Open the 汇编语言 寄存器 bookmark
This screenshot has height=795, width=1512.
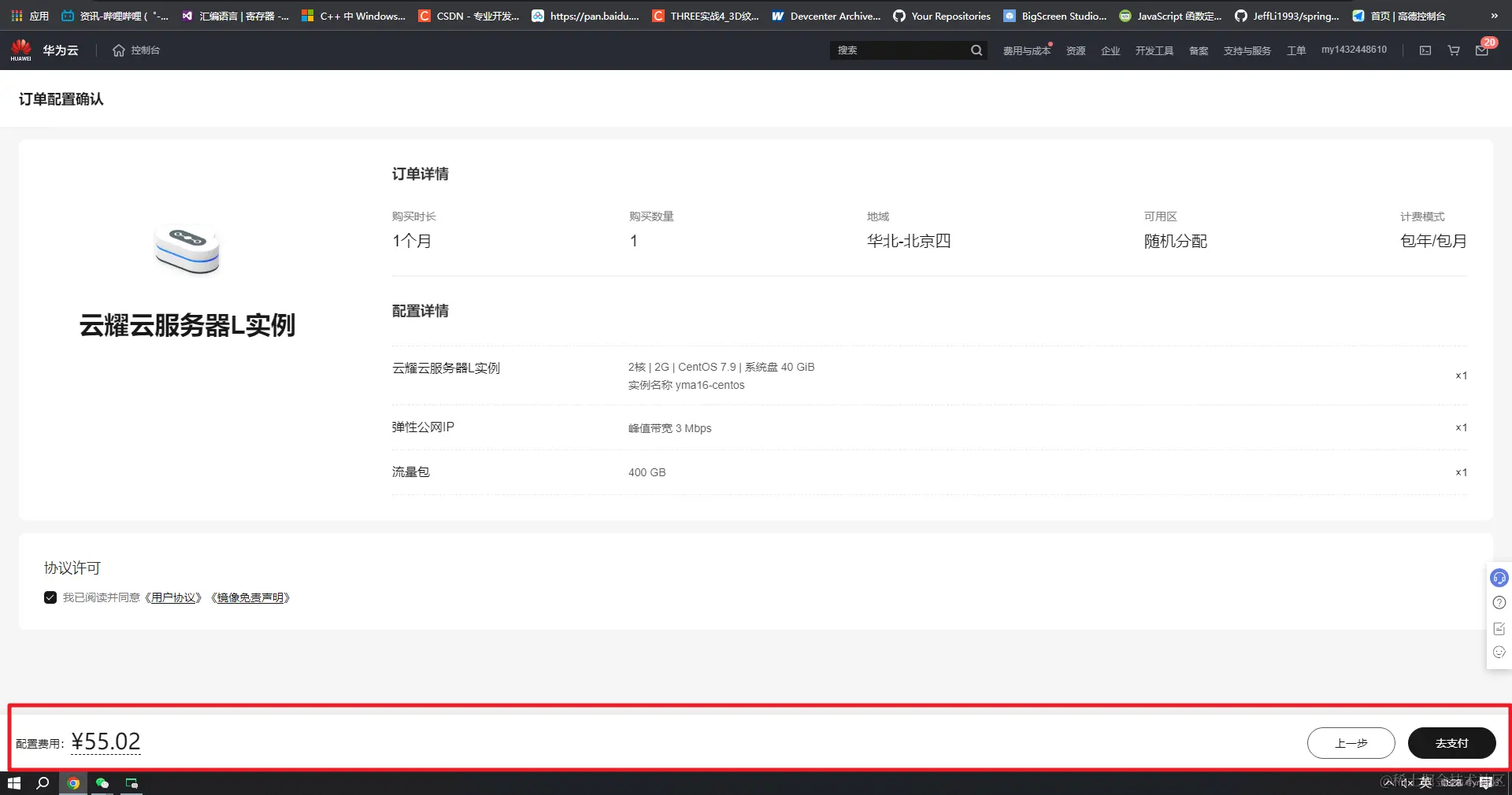[x=235, y=16]
